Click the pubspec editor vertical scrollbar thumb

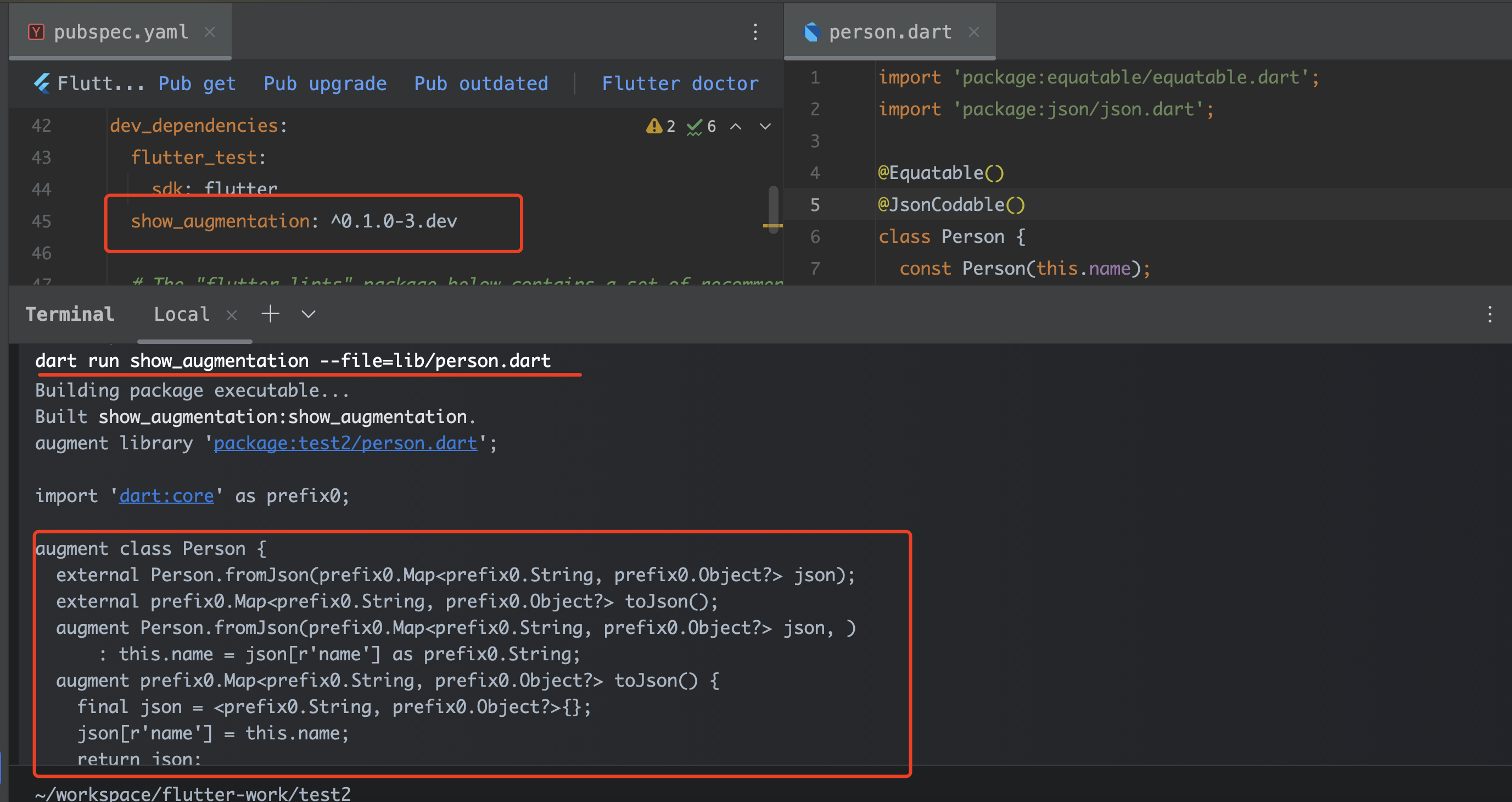(774, 210)
